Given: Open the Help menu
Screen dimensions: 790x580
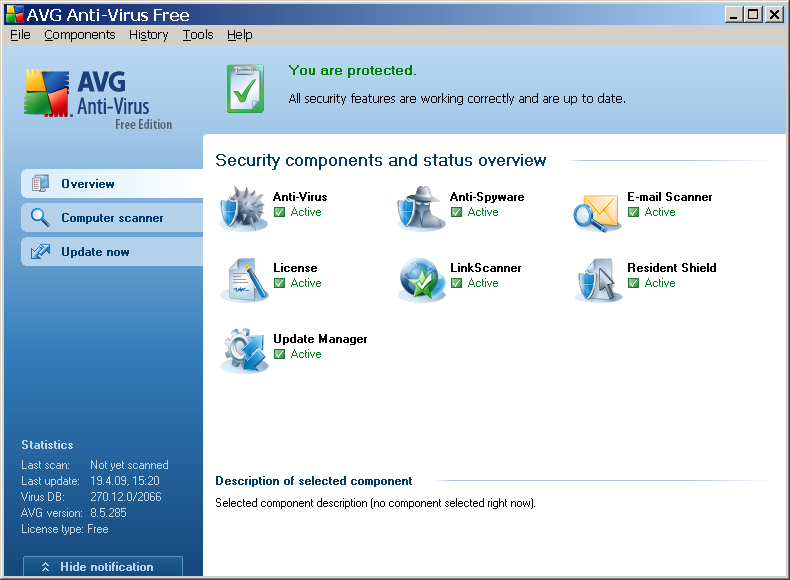Looking at the screenshot, I should click(239, 35).
